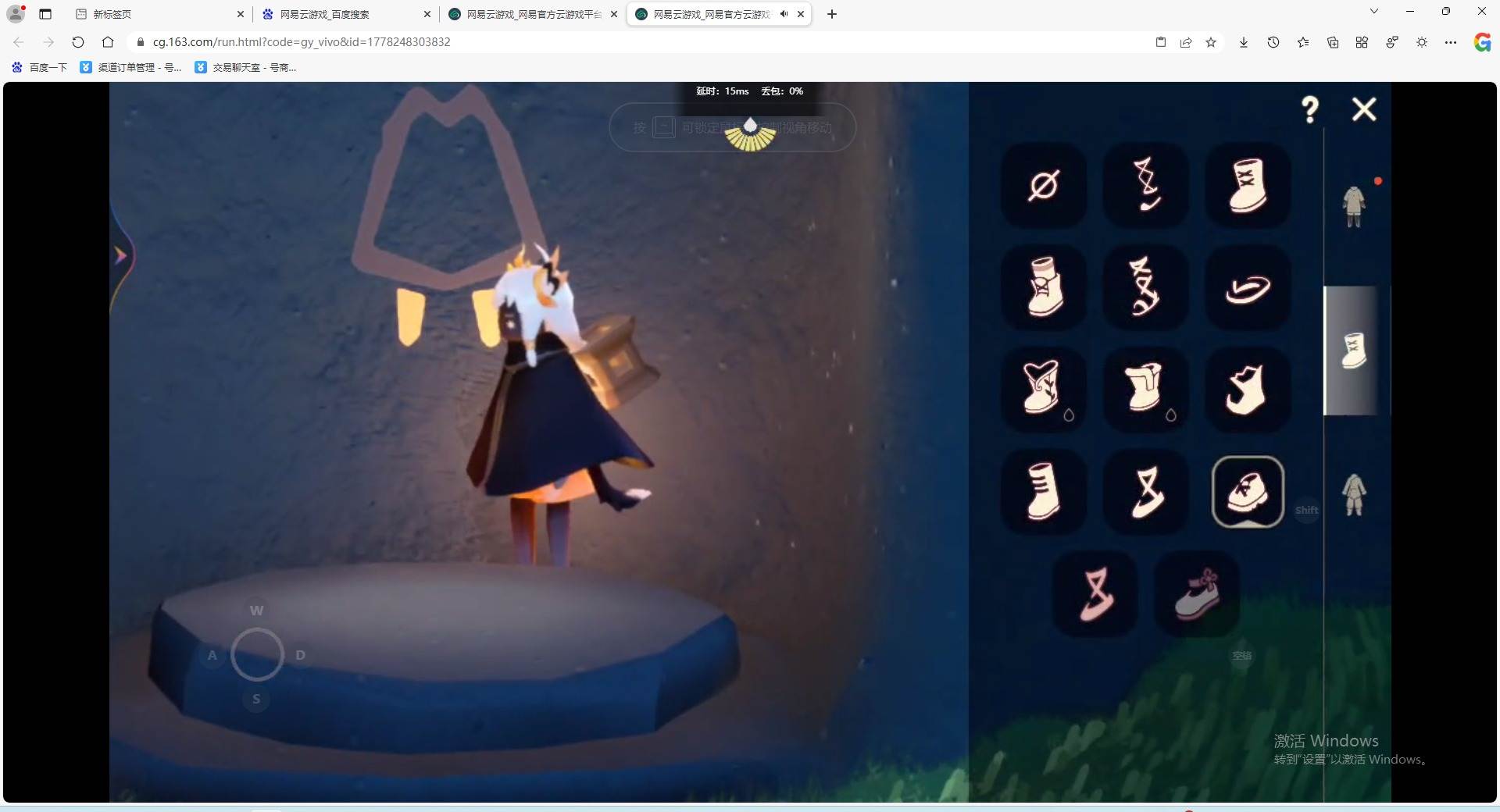Open the browser profile avatar

(x=16, y=13)
